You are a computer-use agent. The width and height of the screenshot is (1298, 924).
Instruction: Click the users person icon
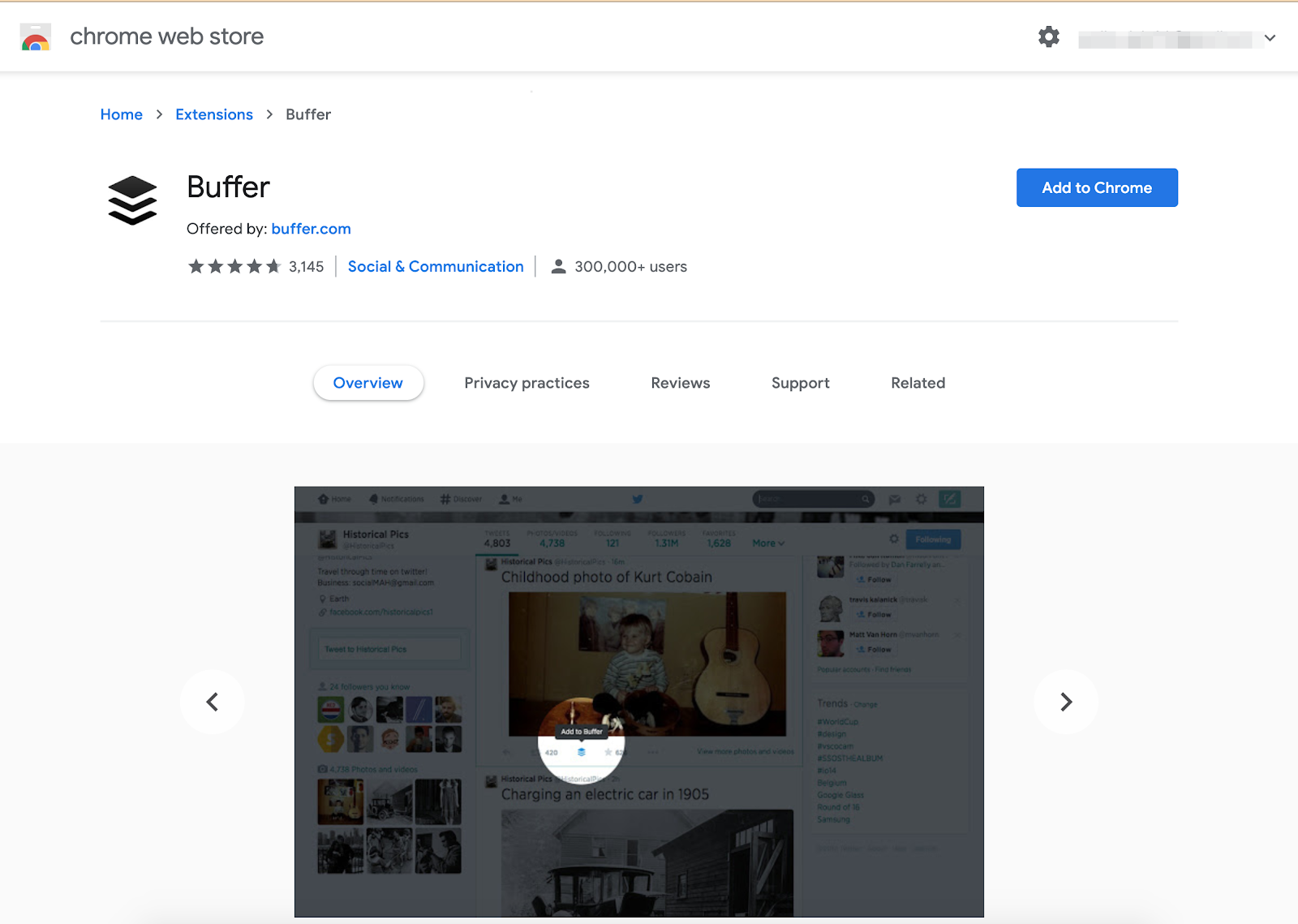click(558, 266)
